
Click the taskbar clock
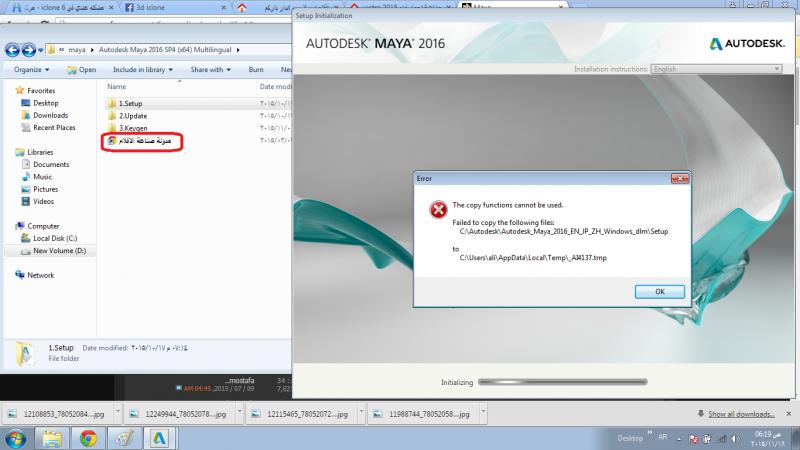tap(768, 439)
